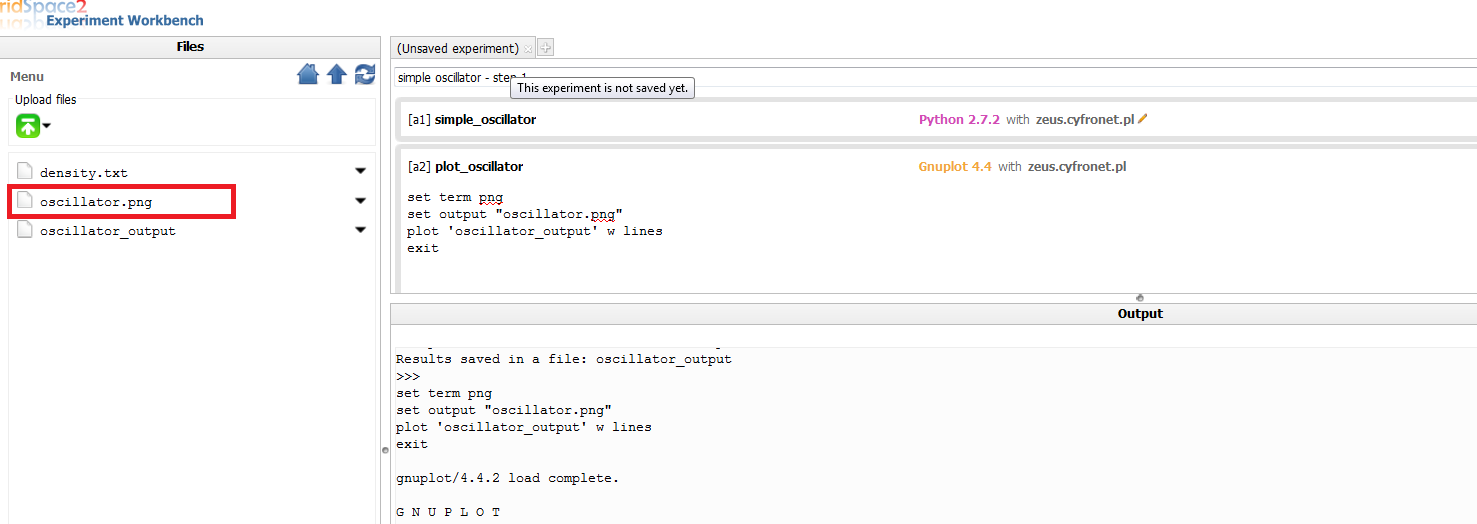Screen dimensions: 1477x524
Task: Click the Python 2.7.2 interpreter link
Action: (959, 119)
